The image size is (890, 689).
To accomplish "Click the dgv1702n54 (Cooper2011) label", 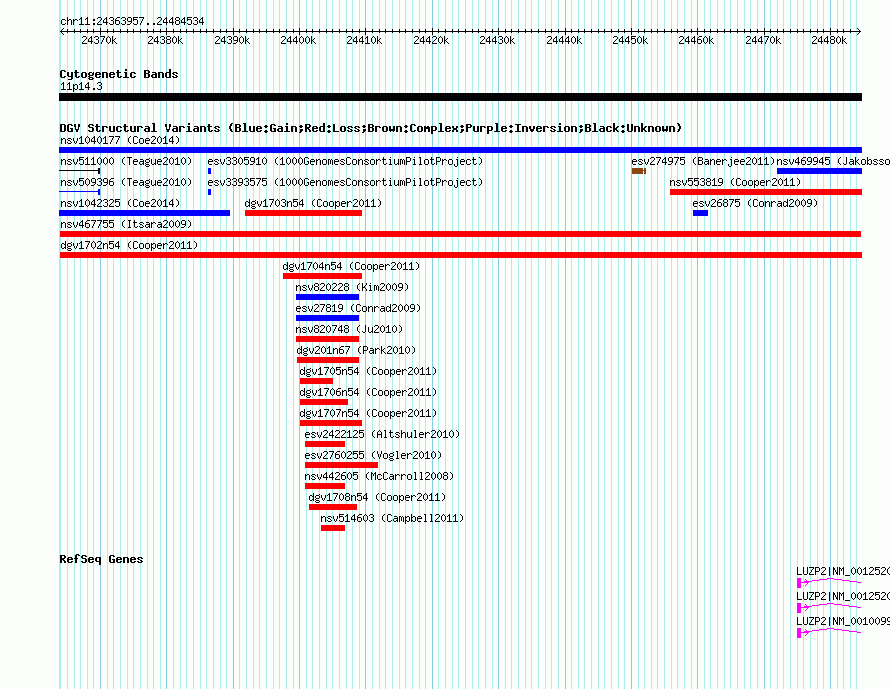I will 129,245.
